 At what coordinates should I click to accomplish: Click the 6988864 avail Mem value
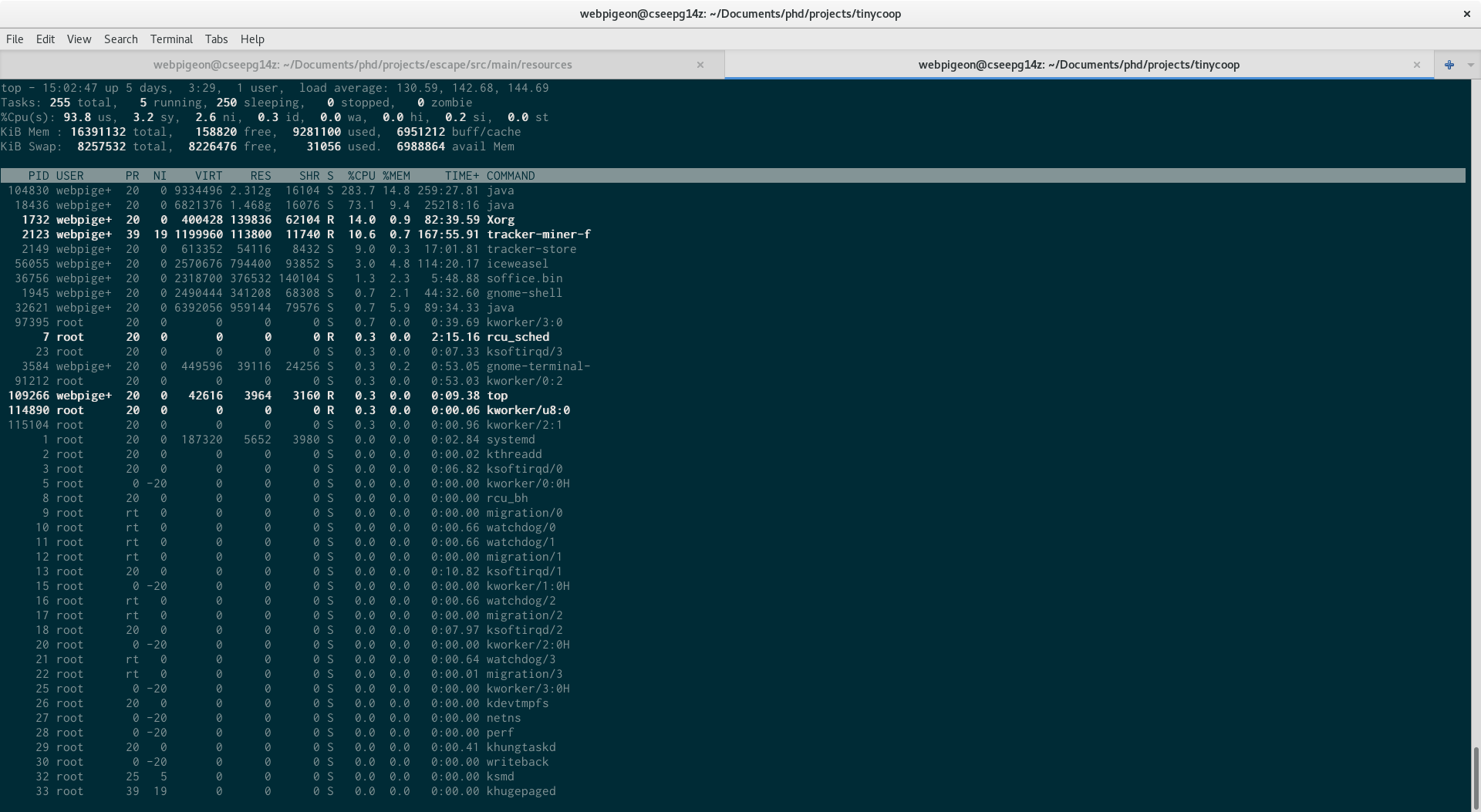tap(420, 147)
